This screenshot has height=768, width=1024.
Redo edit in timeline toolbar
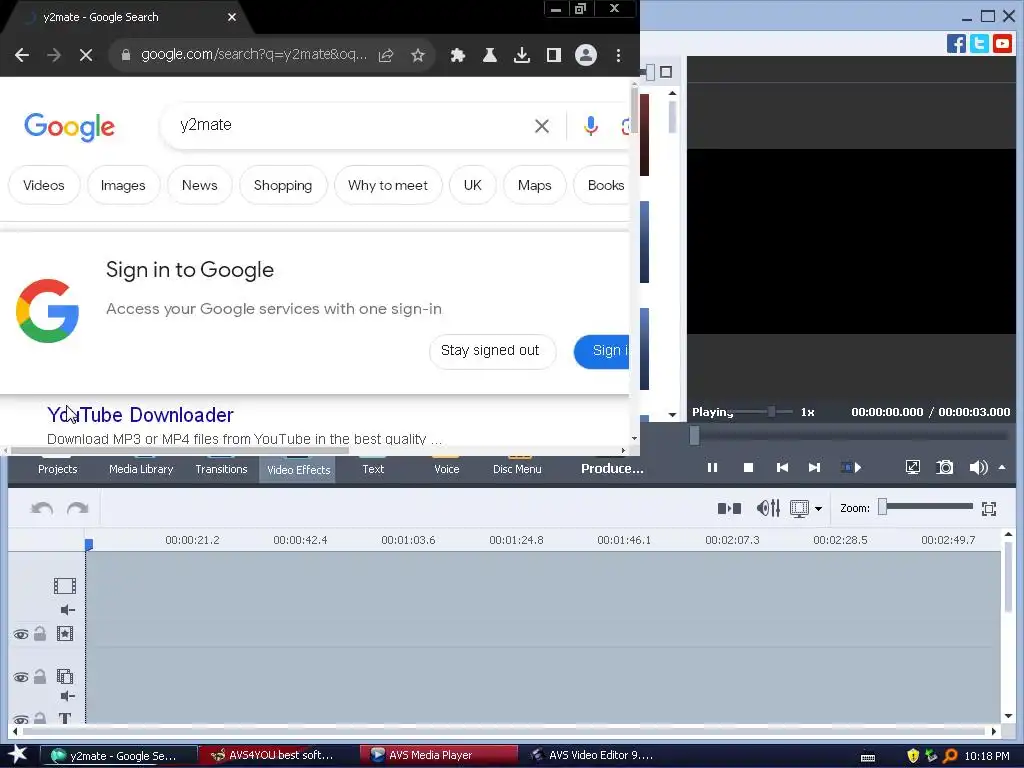78,508
